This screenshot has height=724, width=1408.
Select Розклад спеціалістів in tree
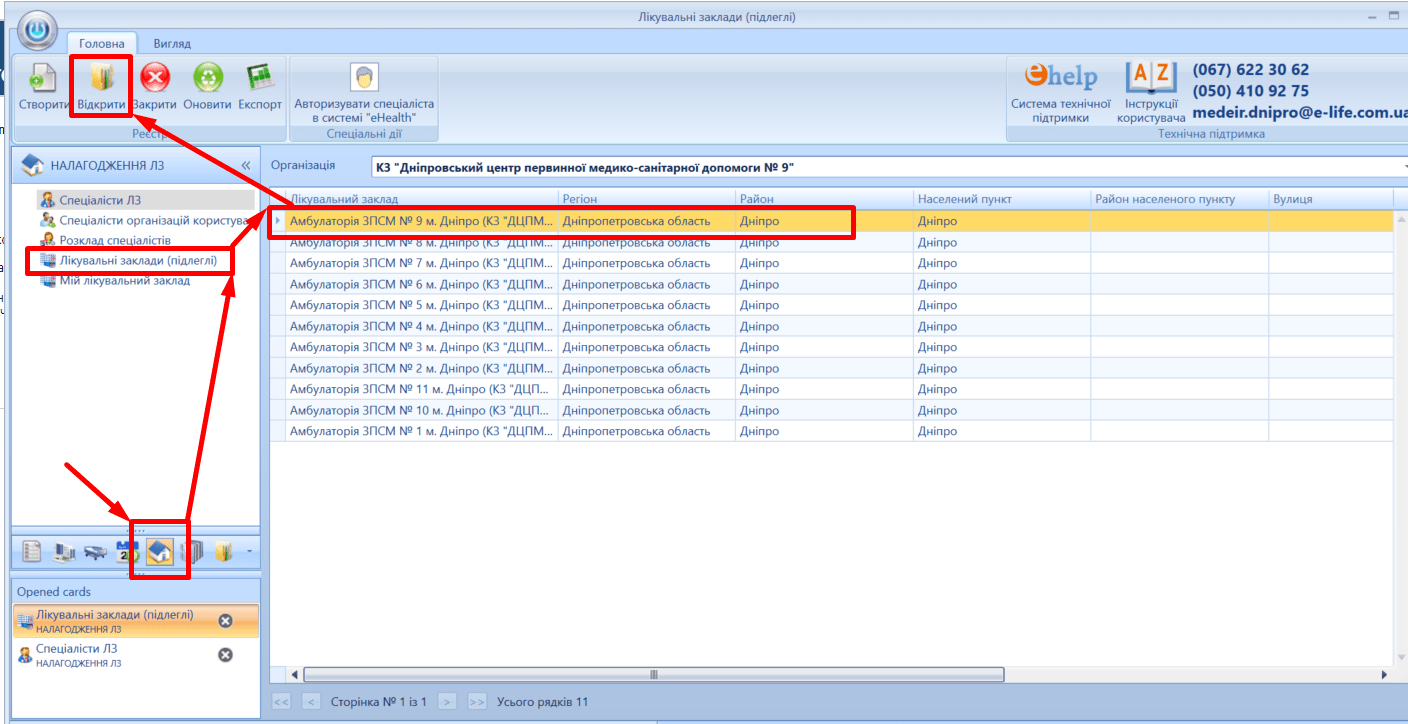[x=114, y=241]
